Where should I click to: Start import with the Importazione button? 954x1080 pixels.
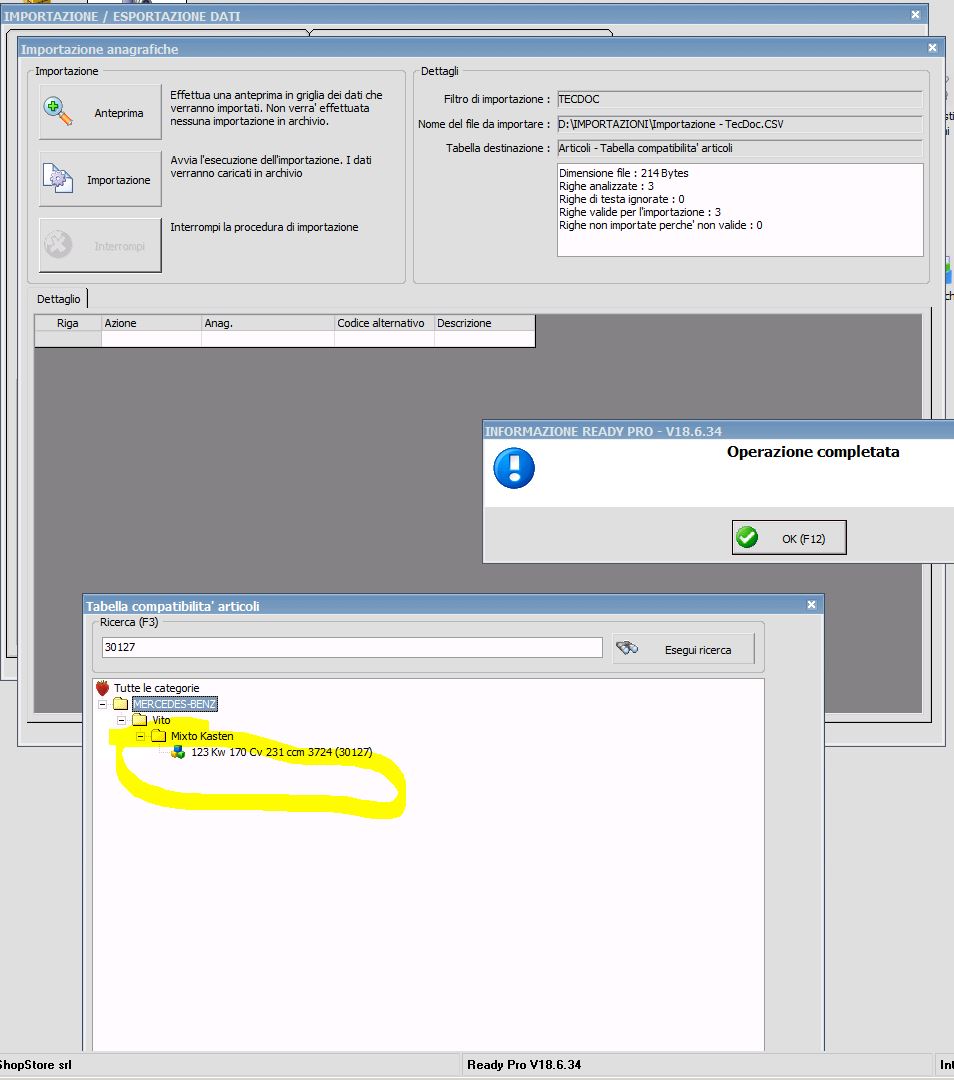pos(101,179)
